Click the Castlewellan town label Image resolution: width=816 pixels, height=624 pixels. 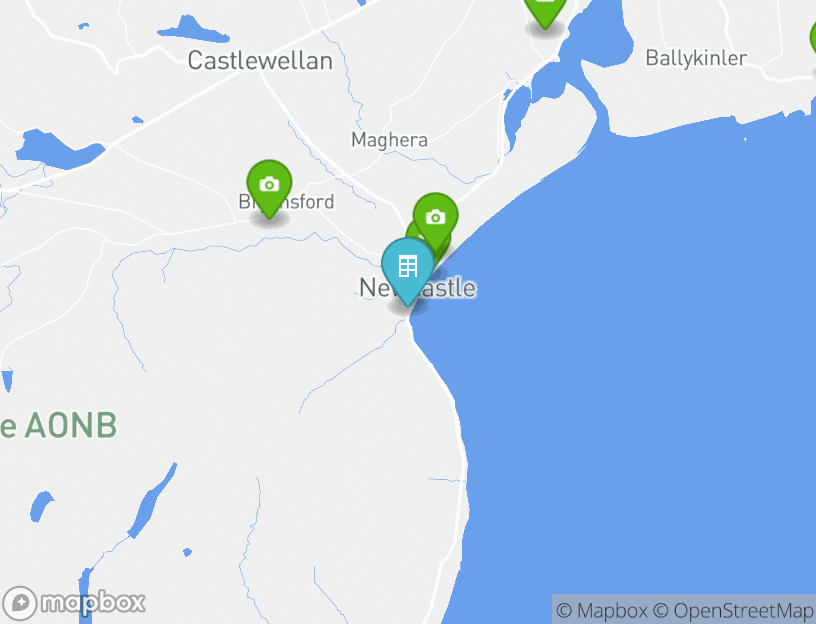pos(260,61)
